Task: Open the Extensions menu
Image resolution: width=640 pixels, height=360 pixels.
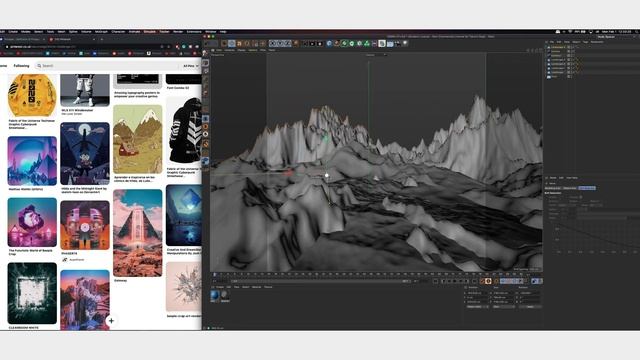Action: (194, 31)
